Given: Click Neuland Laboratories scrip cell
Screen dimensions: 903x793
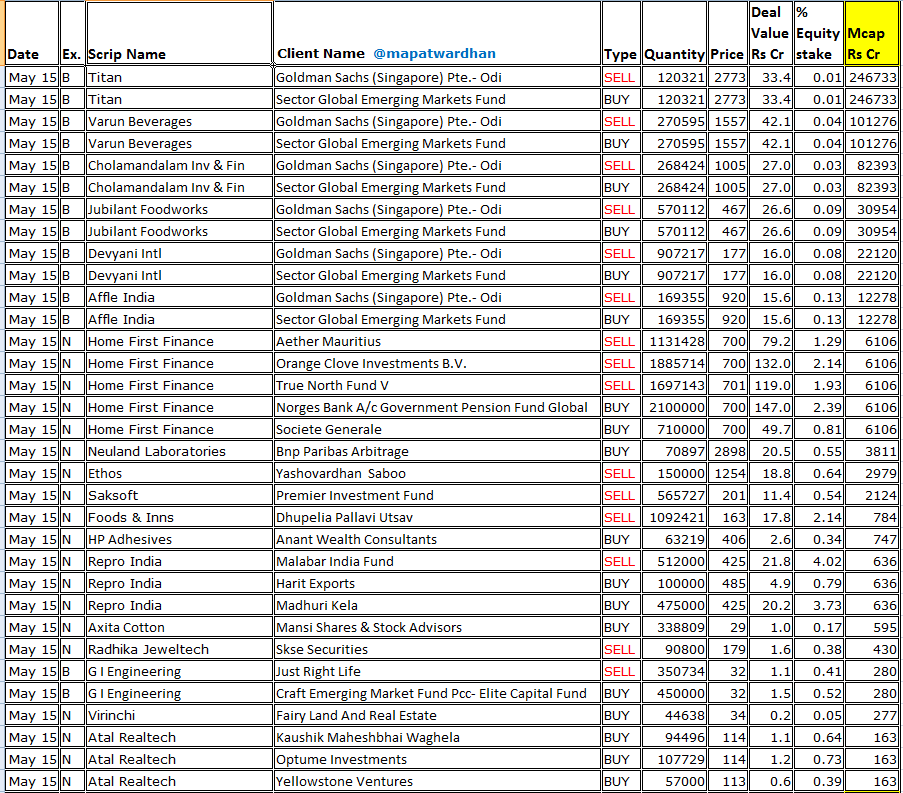Looking at the screenshot, I should tap(179, 451).
